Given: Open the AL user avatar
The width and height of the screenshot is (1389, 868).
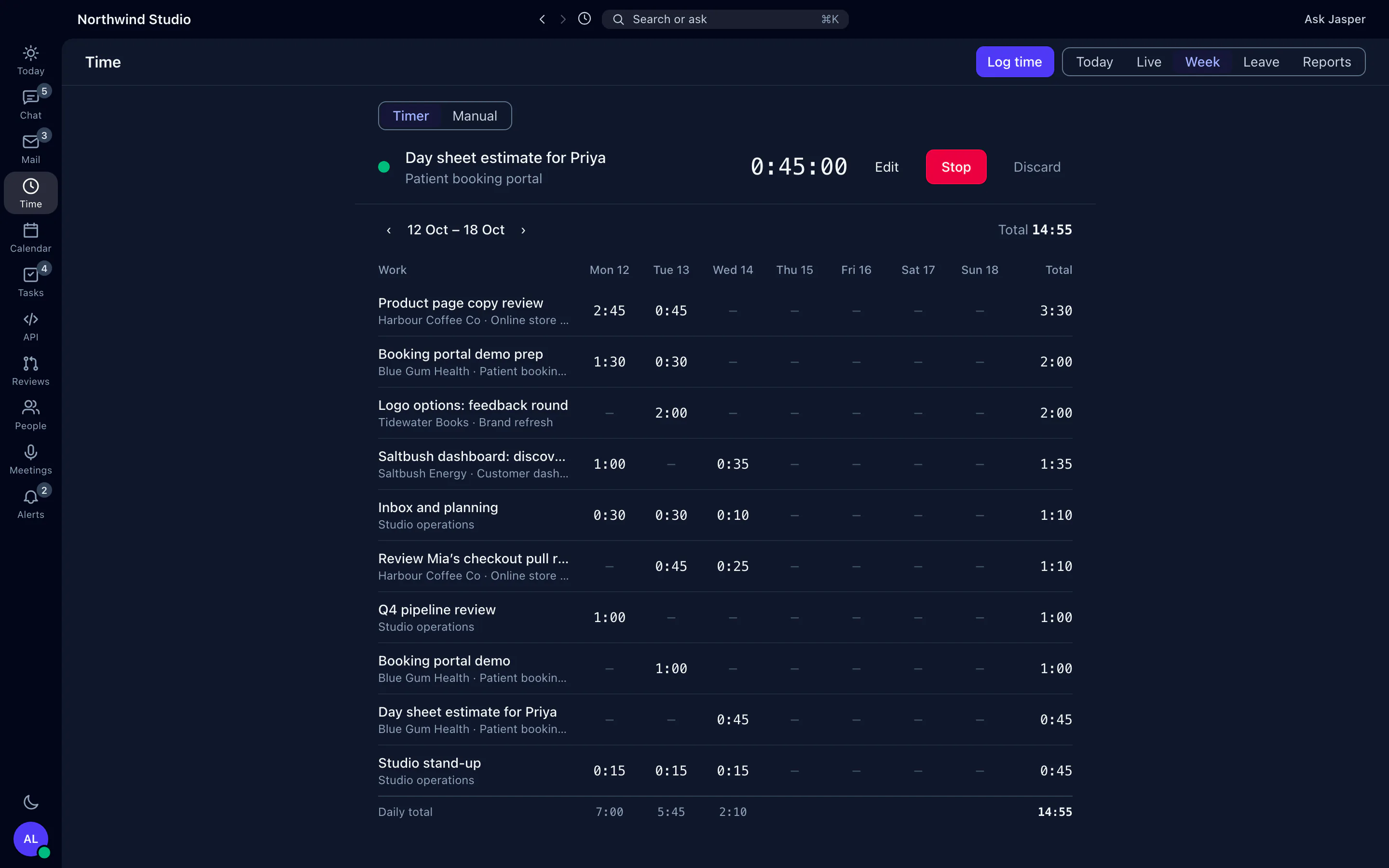Looking at the screenshot, I should (30, 839).
